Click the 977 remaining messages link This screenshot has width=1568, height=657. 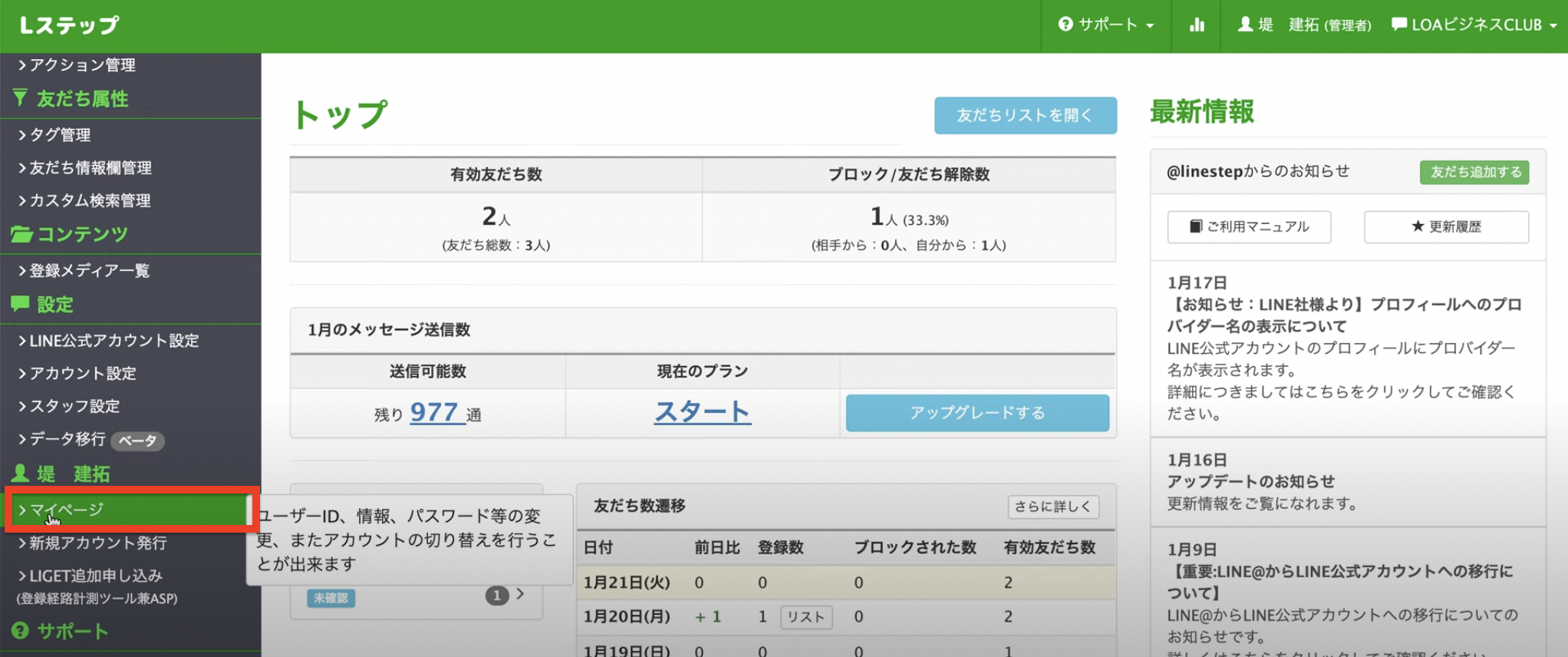pos(436,412)
